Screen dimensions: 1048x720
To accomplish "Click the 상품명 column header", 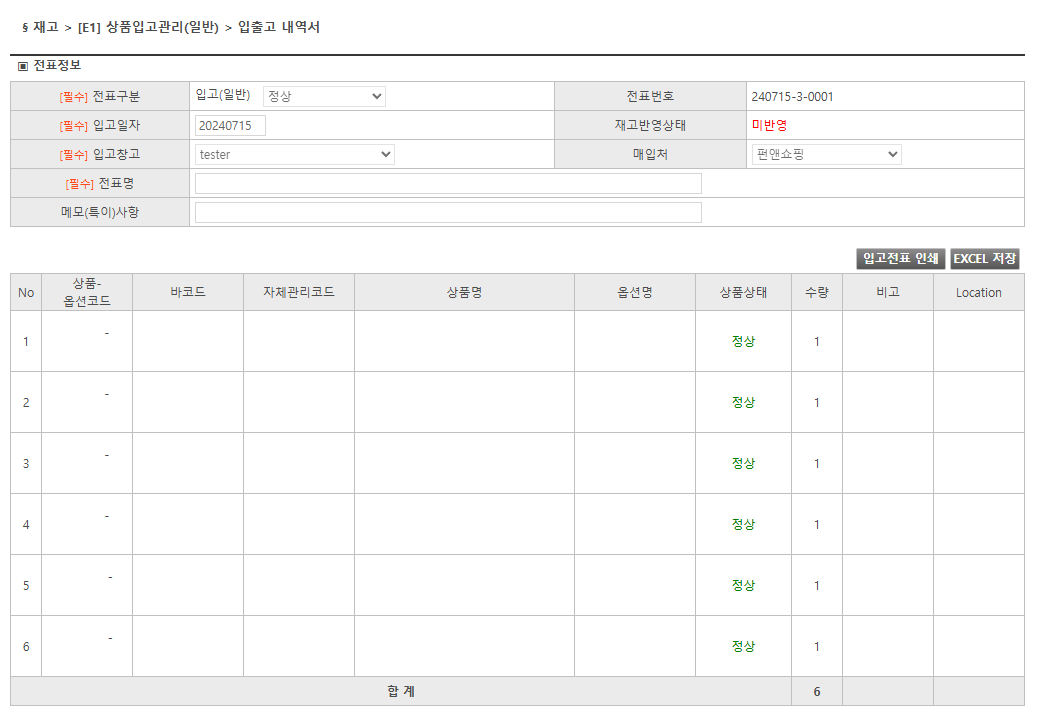I will tap(463, 292).
